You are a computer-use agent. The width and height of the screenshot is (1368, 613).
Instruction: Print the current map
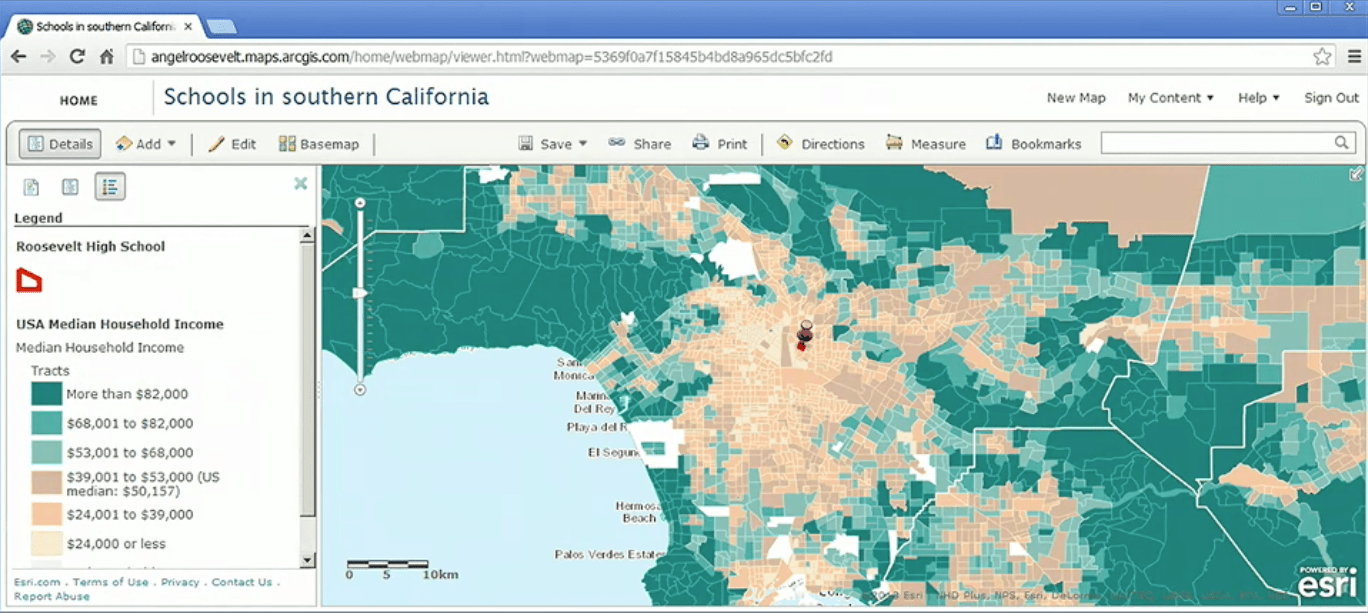click(x=720, y=143)
